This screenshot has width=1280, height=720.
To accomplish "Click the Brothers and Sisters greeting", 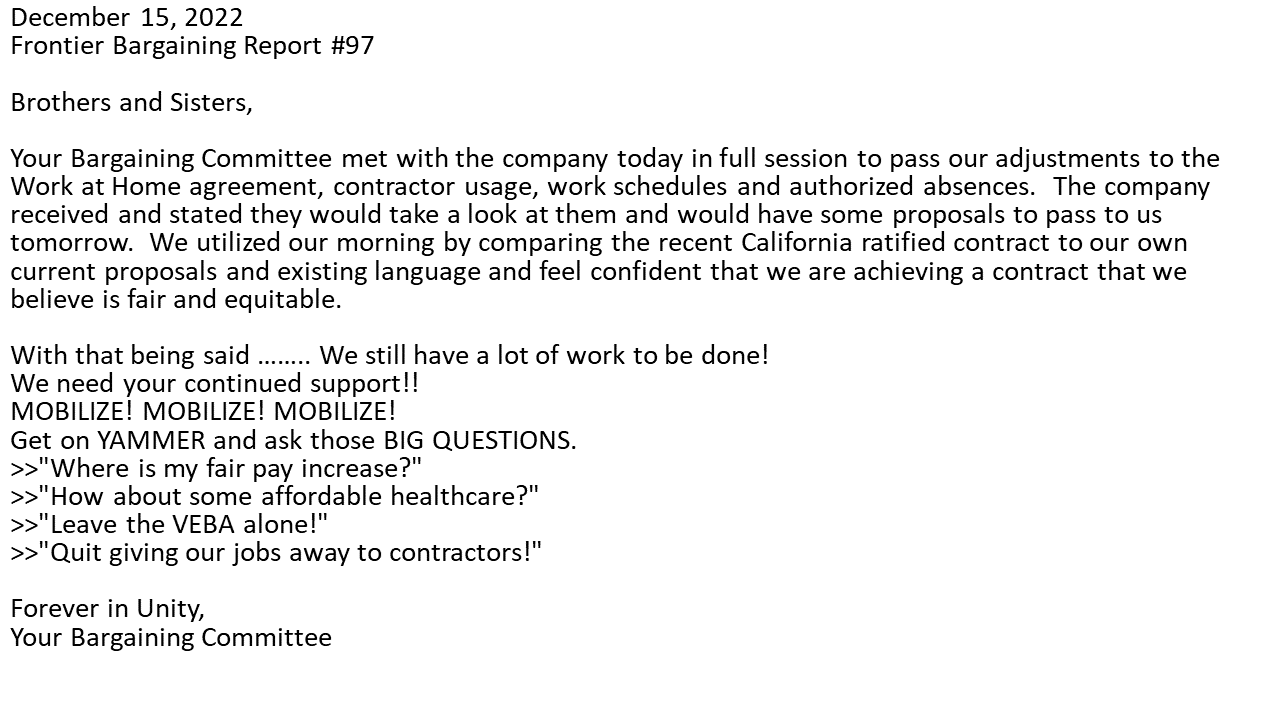I will 132,102.
